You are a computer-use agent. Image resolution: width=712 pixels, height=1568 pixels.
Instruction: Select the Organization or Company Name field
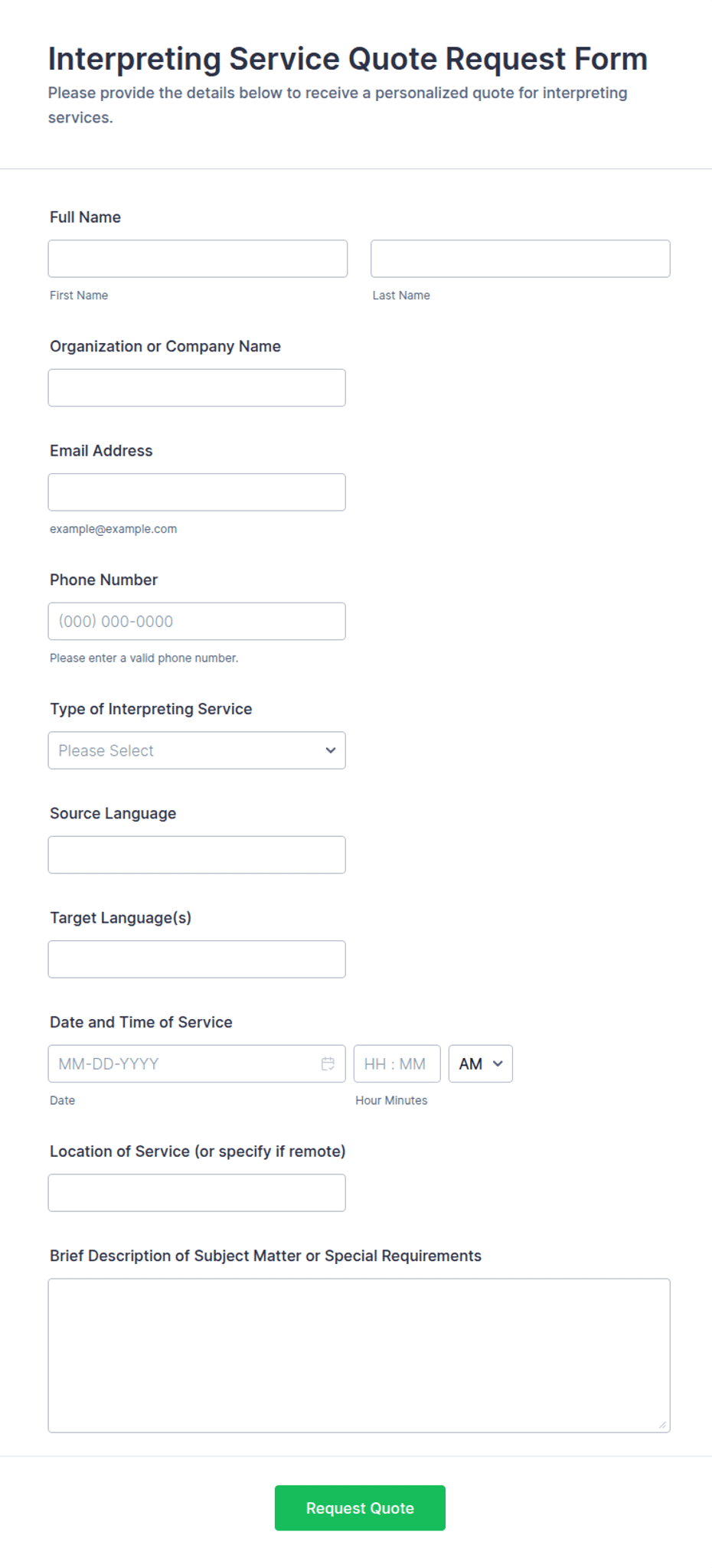(197, 387)
